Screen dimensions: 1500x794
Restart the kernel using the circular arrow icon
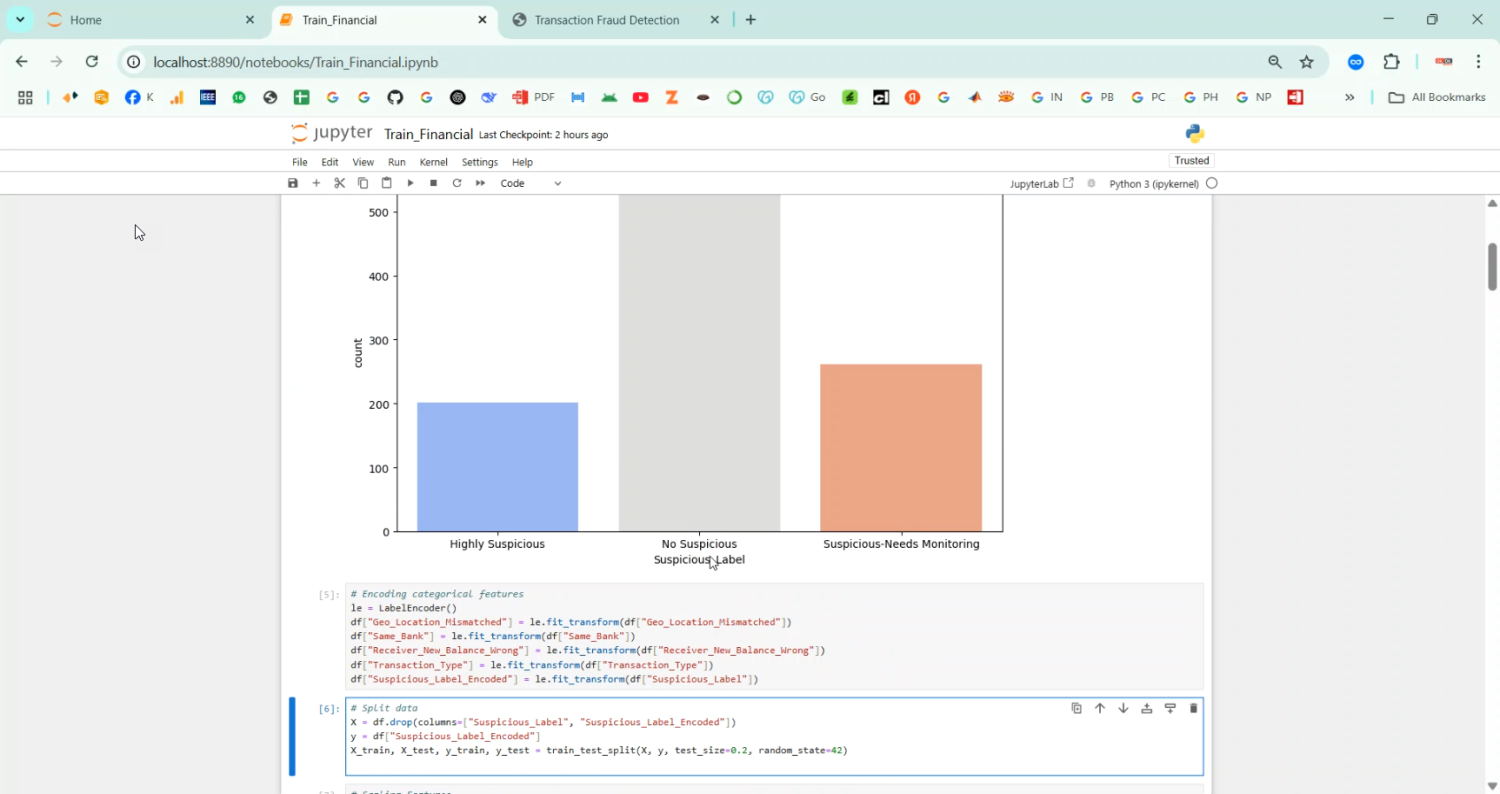(457, 183)
